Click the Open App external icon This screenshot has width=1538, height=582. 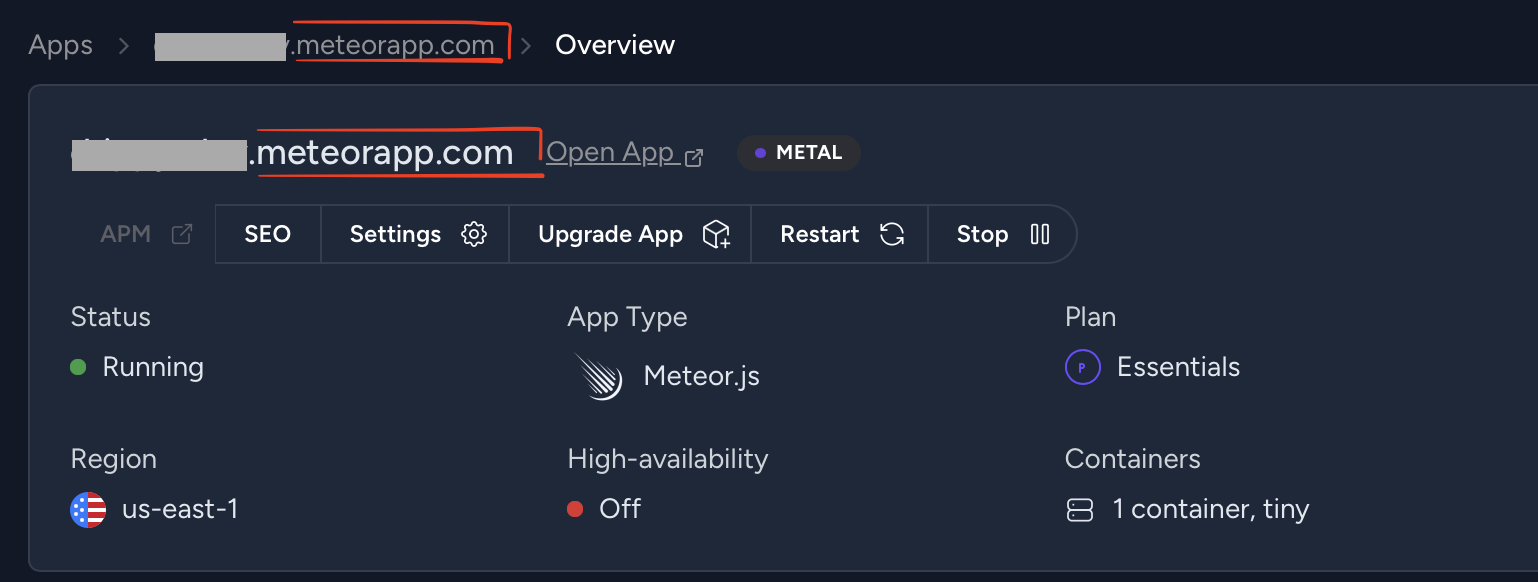(694, 157)
